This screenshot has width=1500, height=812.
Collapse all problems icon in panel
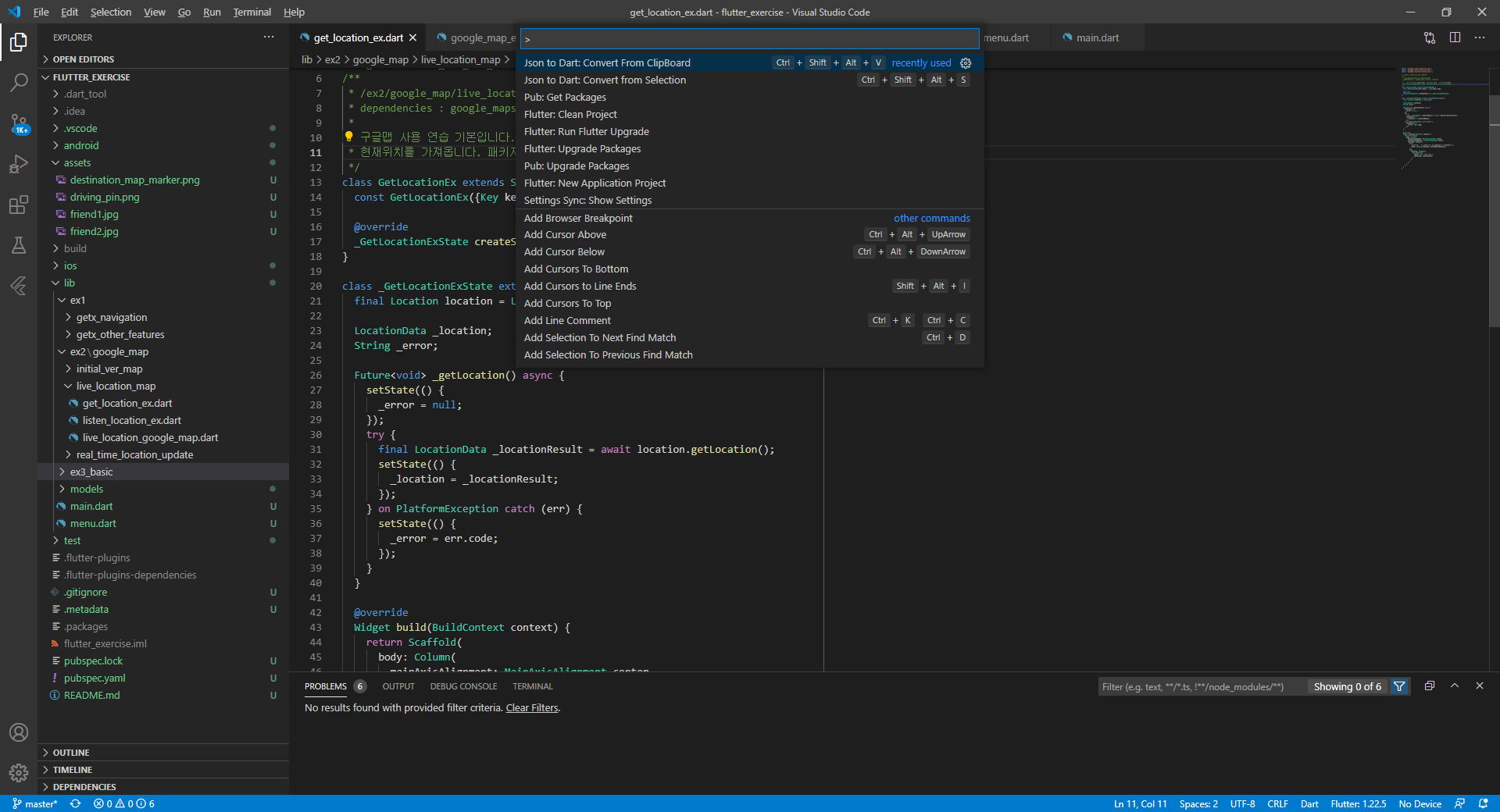pos(1430,686)
